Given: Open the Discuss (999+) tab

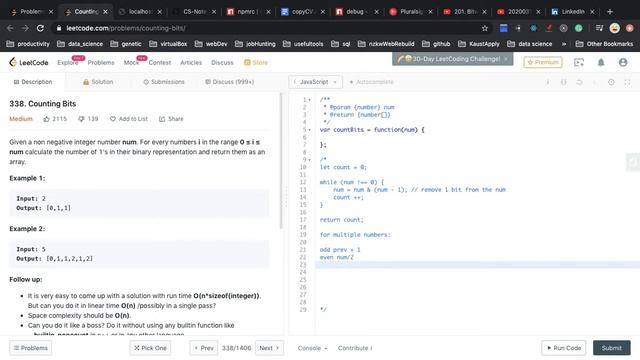Looking at the screenshot, I should pyautogui.click(x=229, y=82).
